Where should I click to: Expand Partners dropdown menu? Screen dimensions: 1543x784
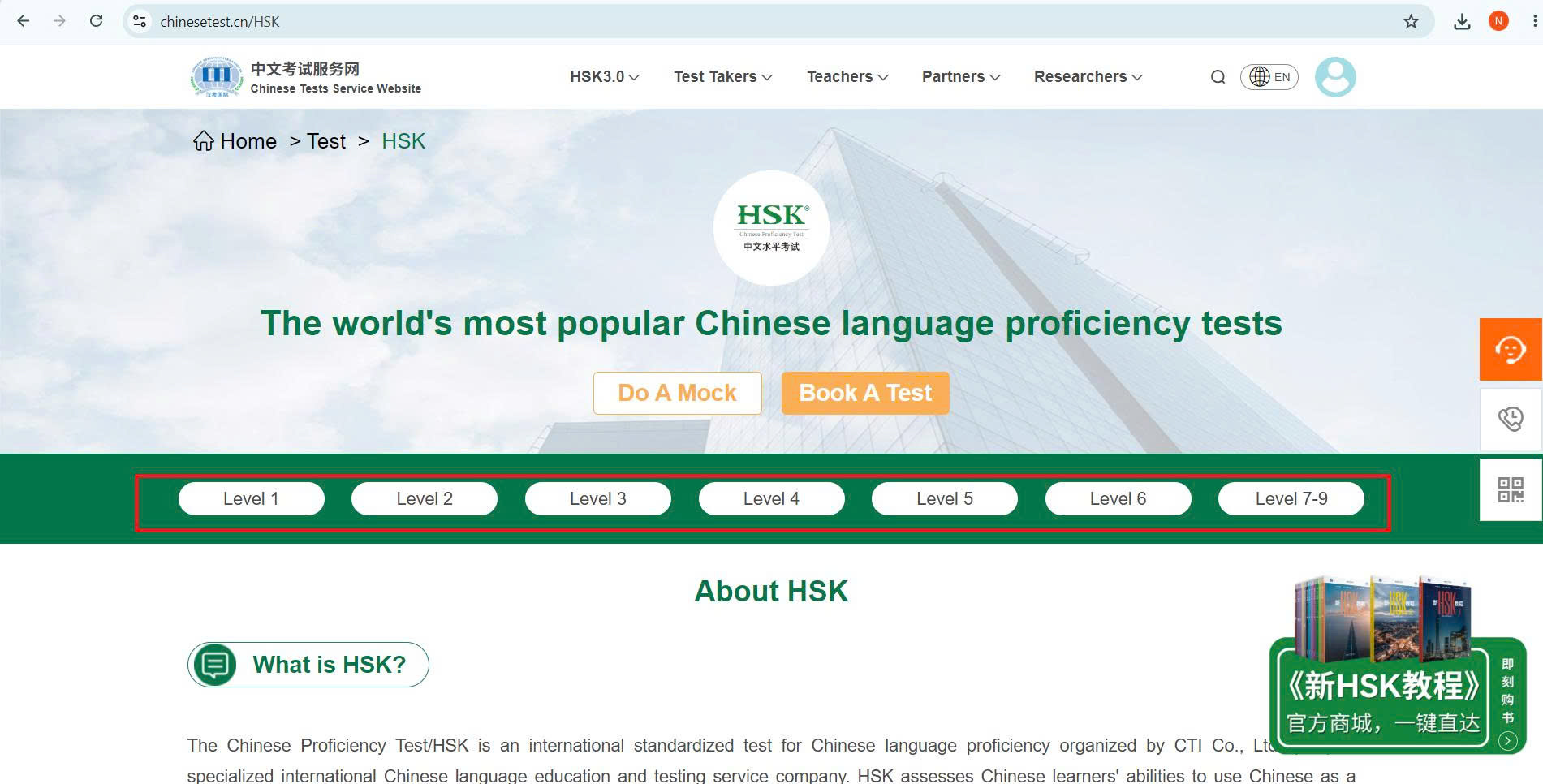tap(961, 77)
